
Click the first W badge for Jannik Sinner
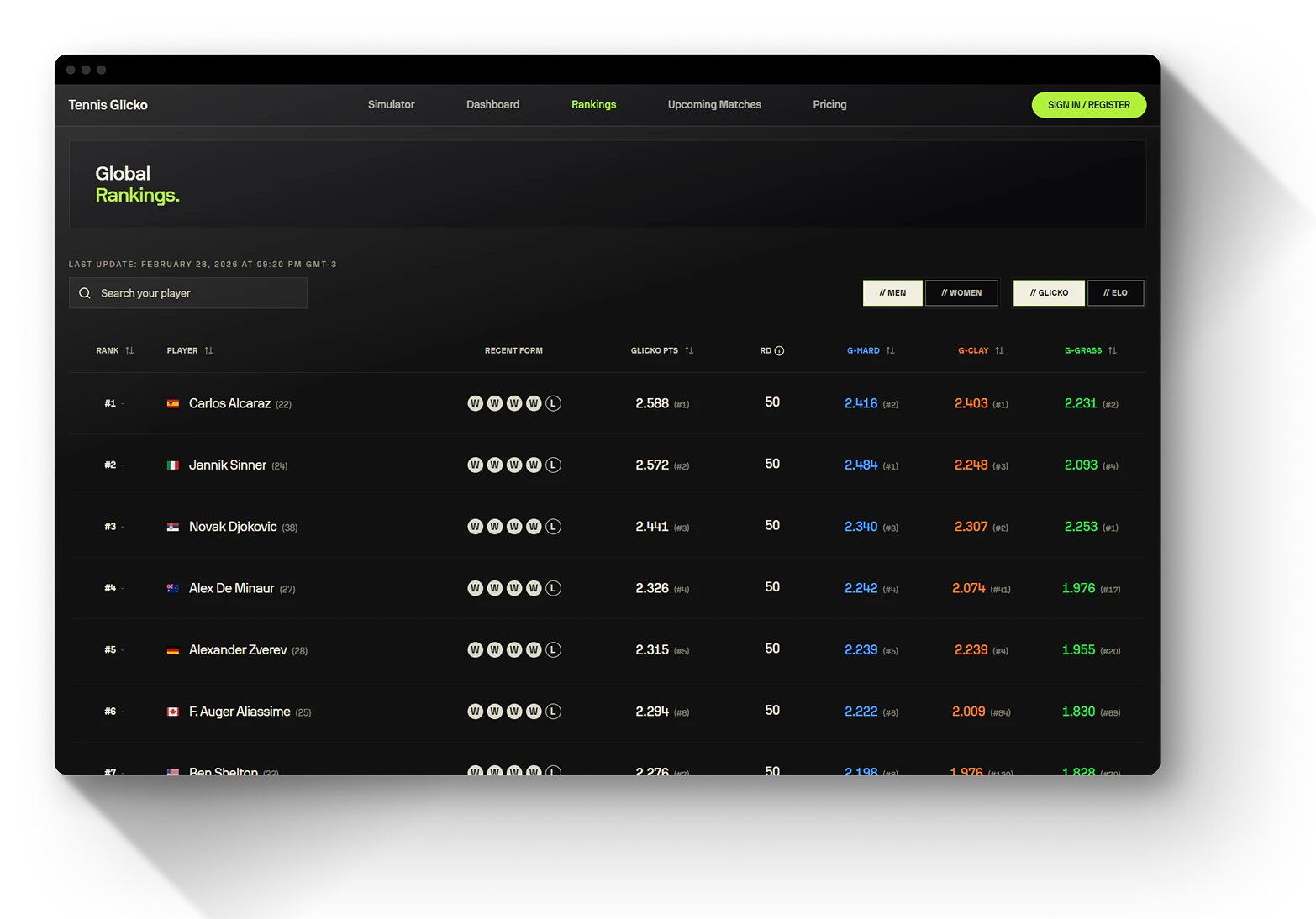click(x=475, y=465)
